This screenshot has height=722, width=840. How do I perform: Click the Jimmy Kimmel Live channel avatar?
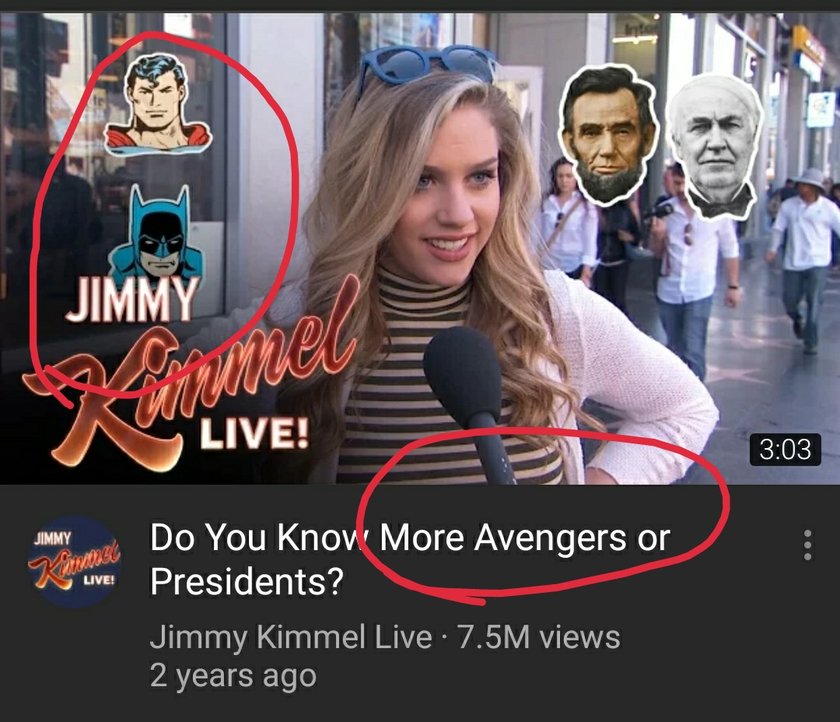click(x=74, y=561)
